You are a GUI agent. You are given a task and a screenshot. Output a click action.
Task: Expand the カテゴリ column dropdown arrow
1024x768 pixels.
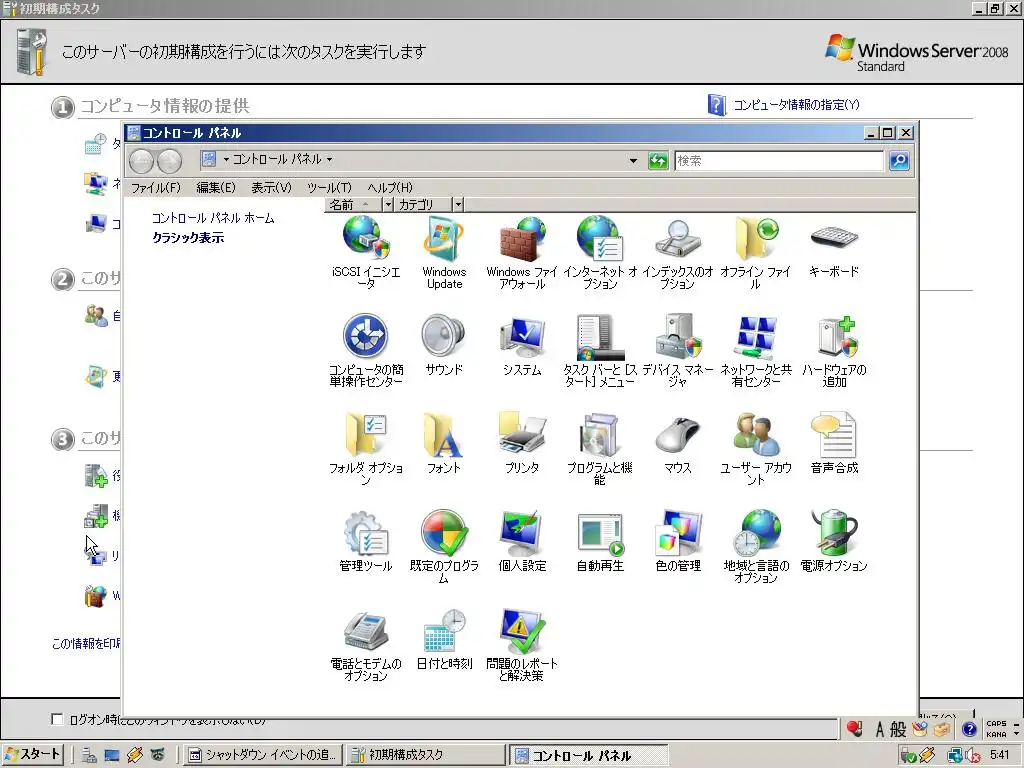coord(458,204)
